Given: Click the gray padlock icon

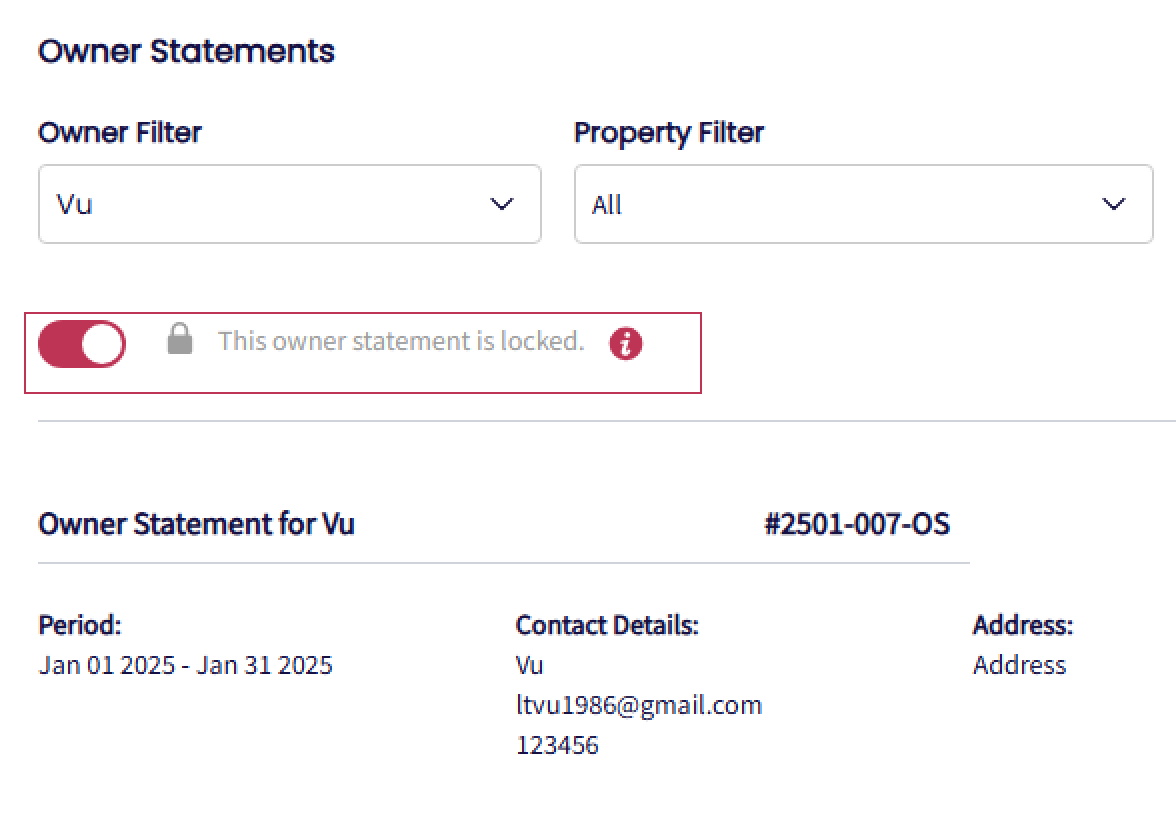Looking at the screenshot, I should point(180,338).
